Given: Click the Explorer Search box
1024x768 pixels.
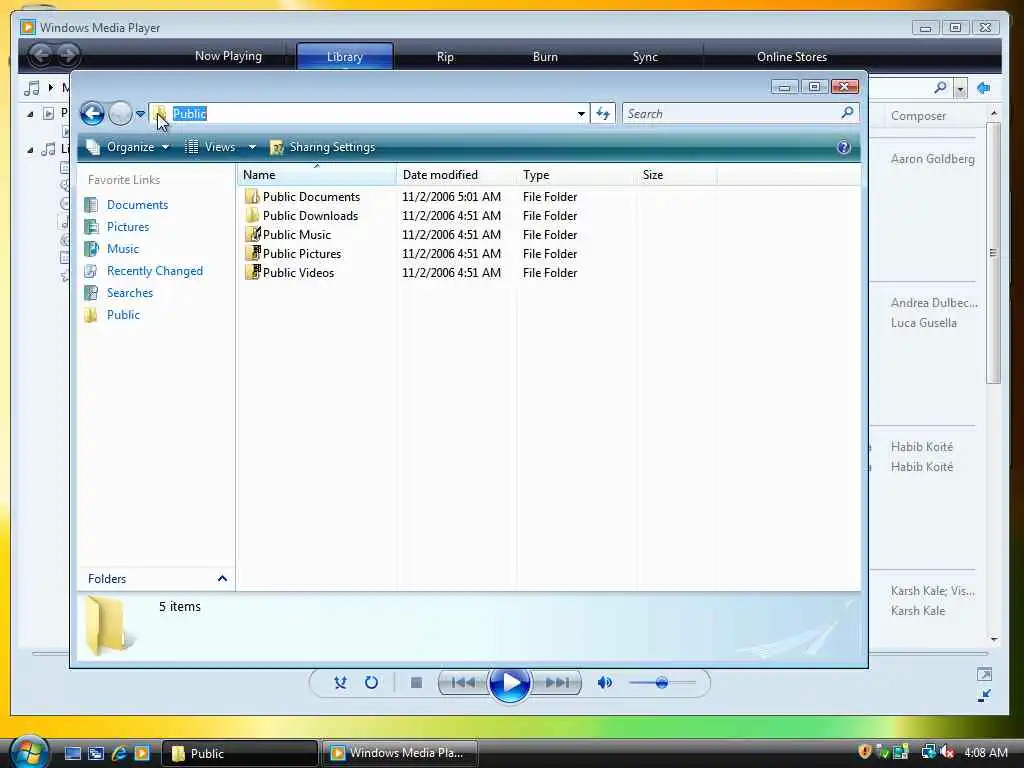Looking at the screenshot, I should click(740, 114).
